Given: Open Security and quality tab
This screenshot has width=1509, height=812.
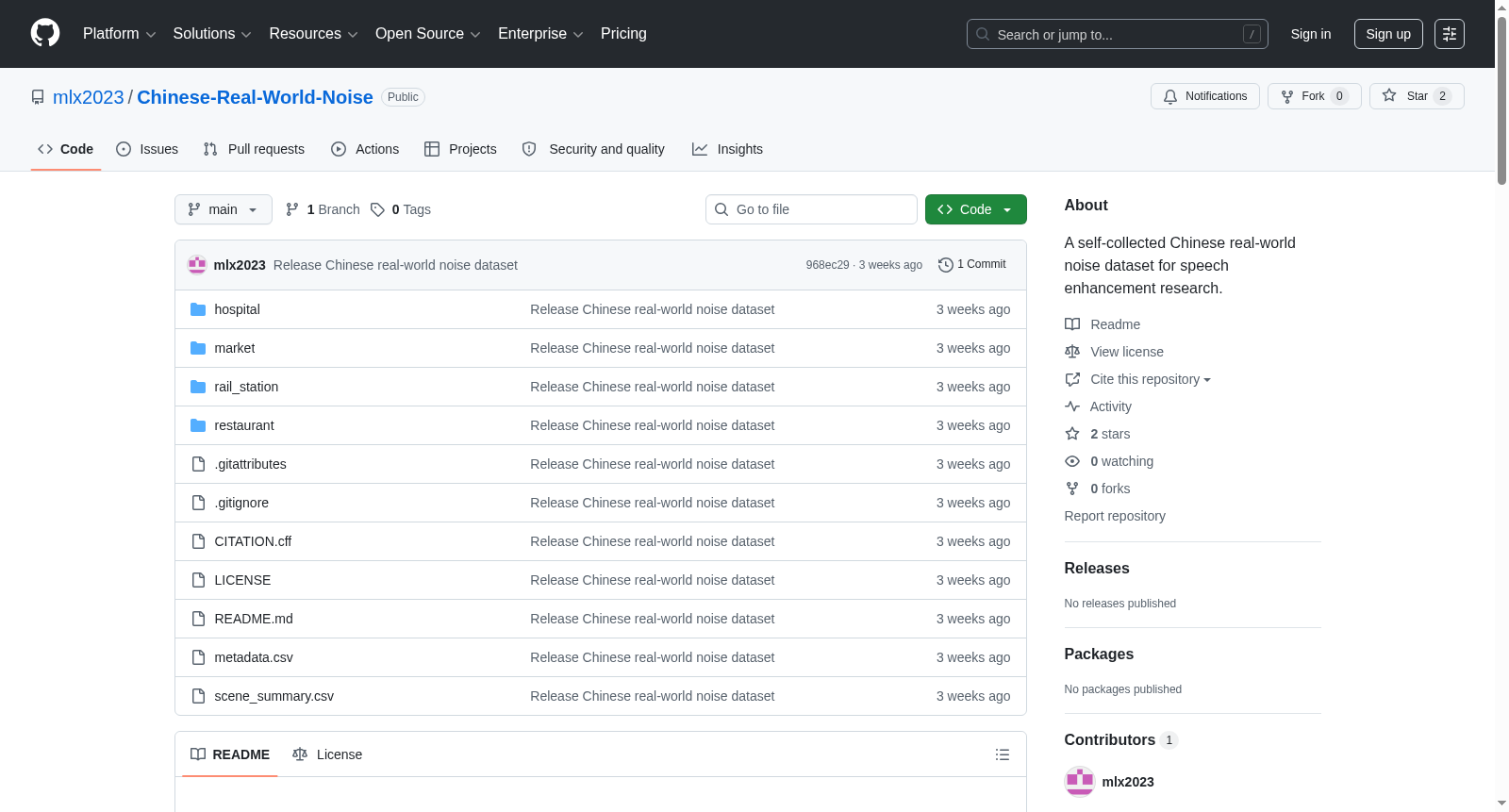Looking at the screenshot, I should pos(593,149).
